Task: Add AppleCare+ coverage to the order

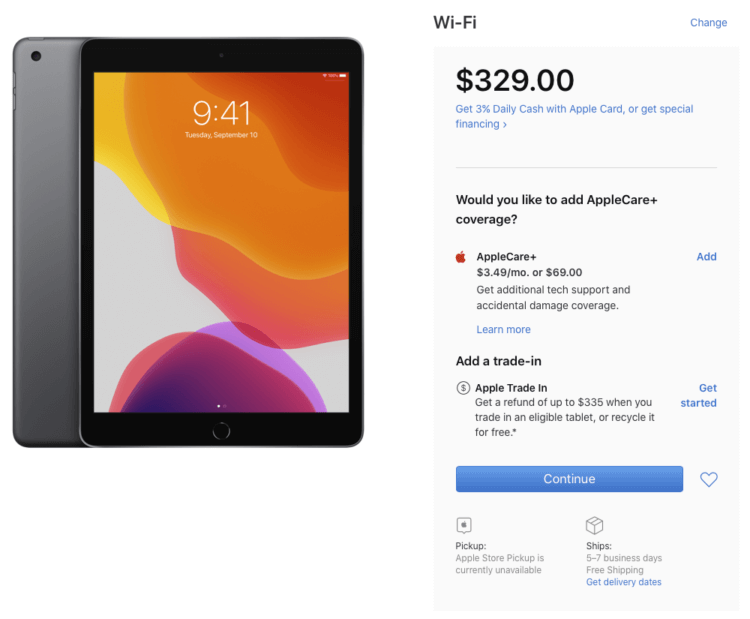Action: coord(706,256)
